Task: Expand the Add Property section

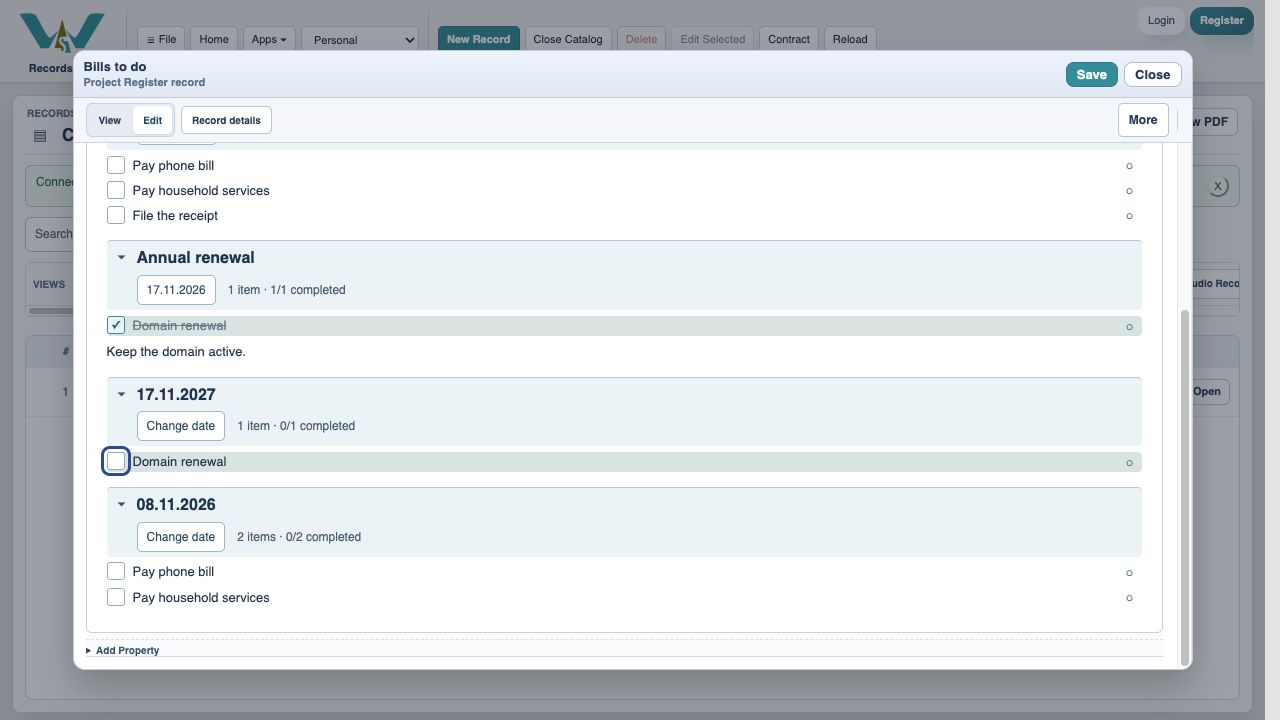Action: [123, 650]
